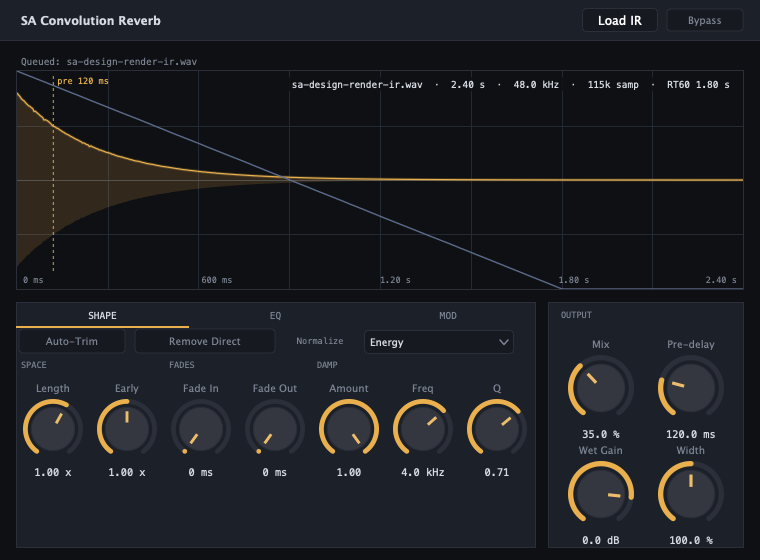Click the Fade Out knob
Image resolution: width=760 pixels, height=560 pixels.
pyautogui.click(x=275, y=429)
